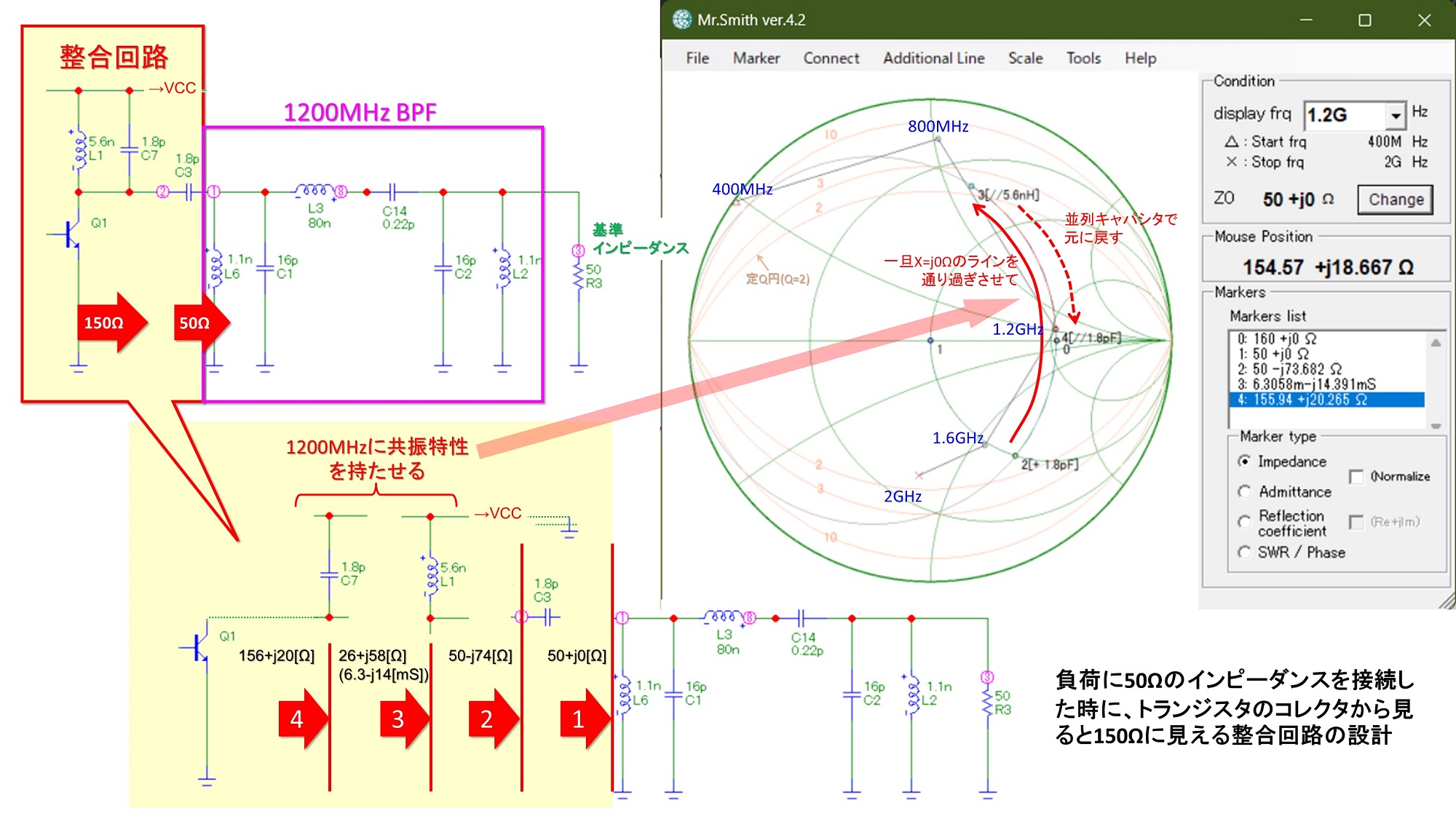
Task: Click the Start frq 400M value
Action: (1384, 142)
